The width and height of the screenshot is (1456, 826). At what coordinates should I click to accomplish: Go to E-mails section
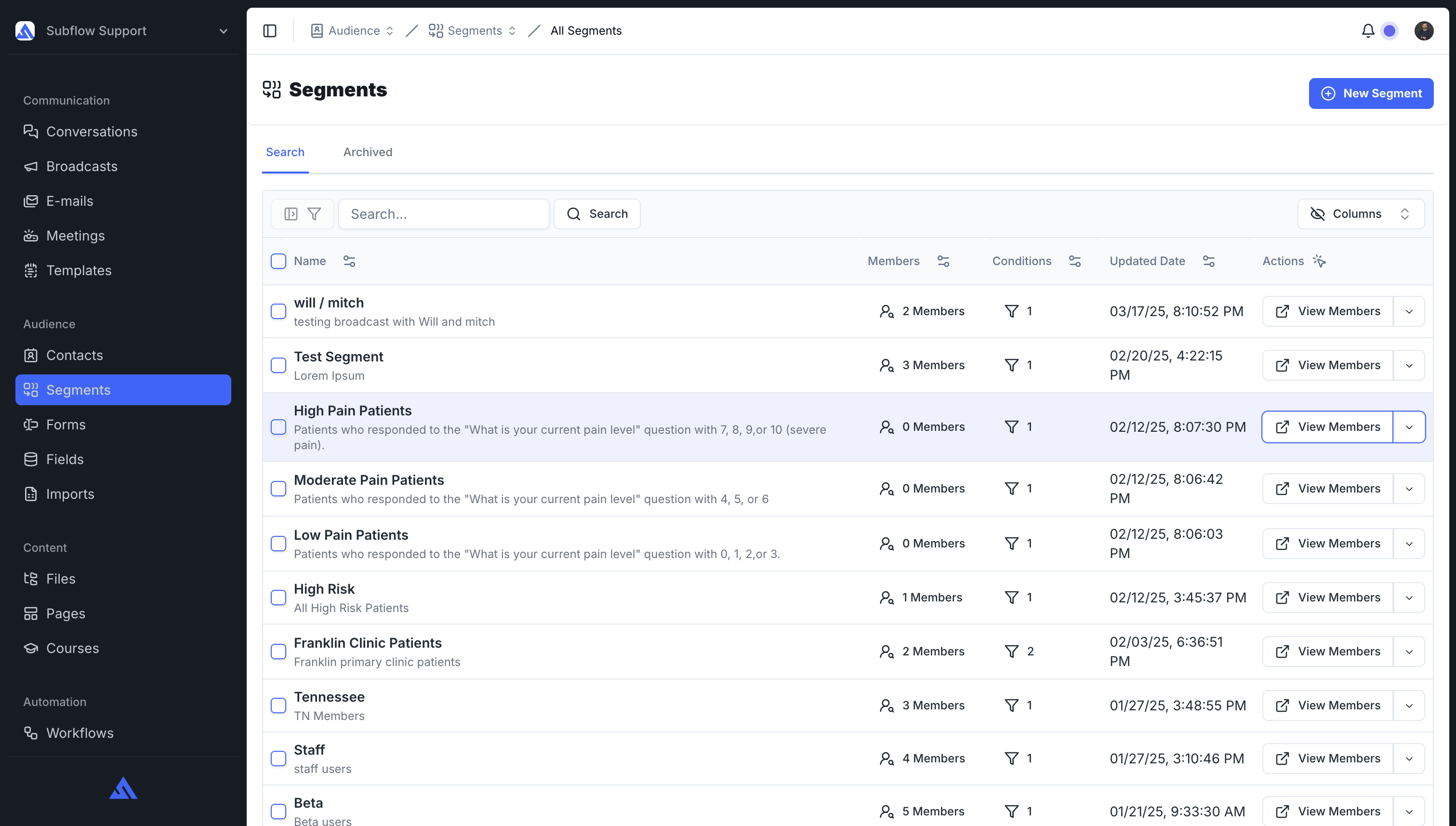(123, 201)
